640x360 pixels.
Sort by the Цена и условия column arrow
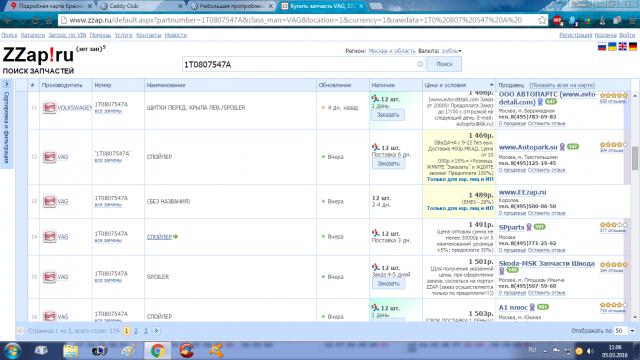tap(491, 85)
